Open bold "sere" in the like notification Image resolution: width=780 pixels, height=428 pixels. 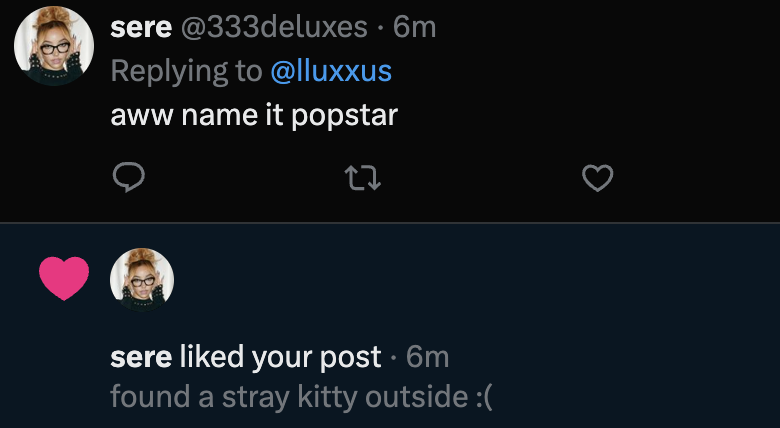tap(141, 357)
